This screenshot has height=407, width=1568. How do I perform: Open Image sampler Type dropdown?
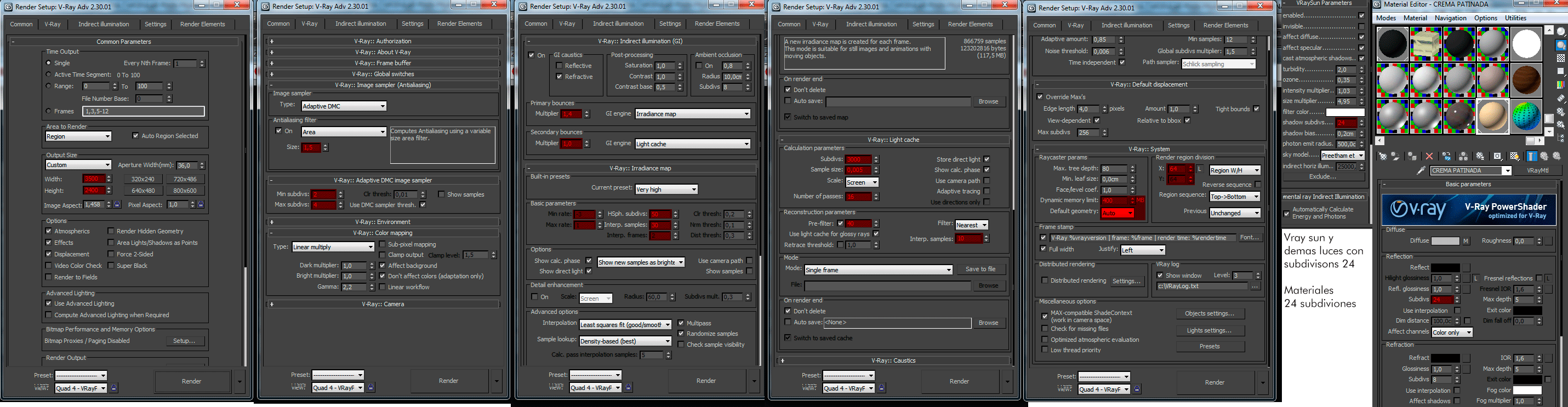[344, 106]
